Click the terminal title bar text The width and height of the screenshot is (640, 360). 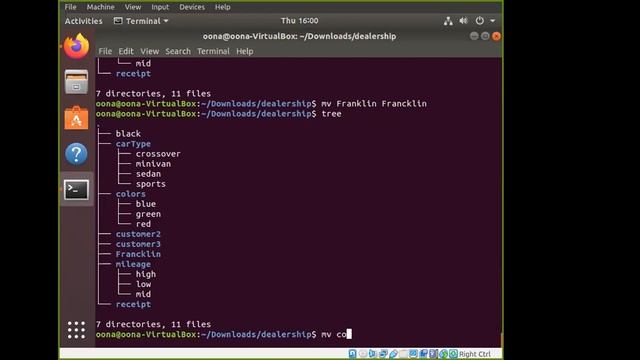[299, 36]
